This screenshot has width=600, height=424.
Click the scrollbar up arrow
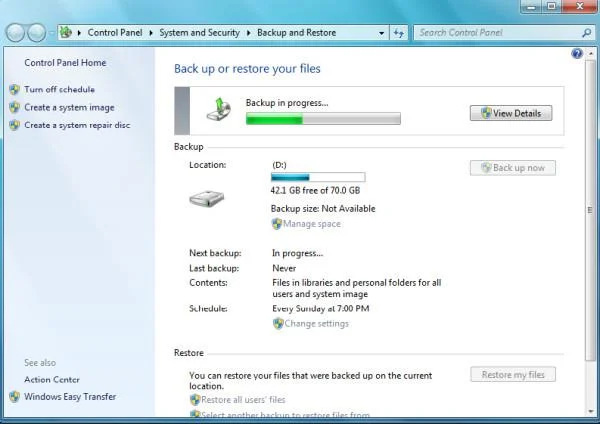[x=591, y=54]
